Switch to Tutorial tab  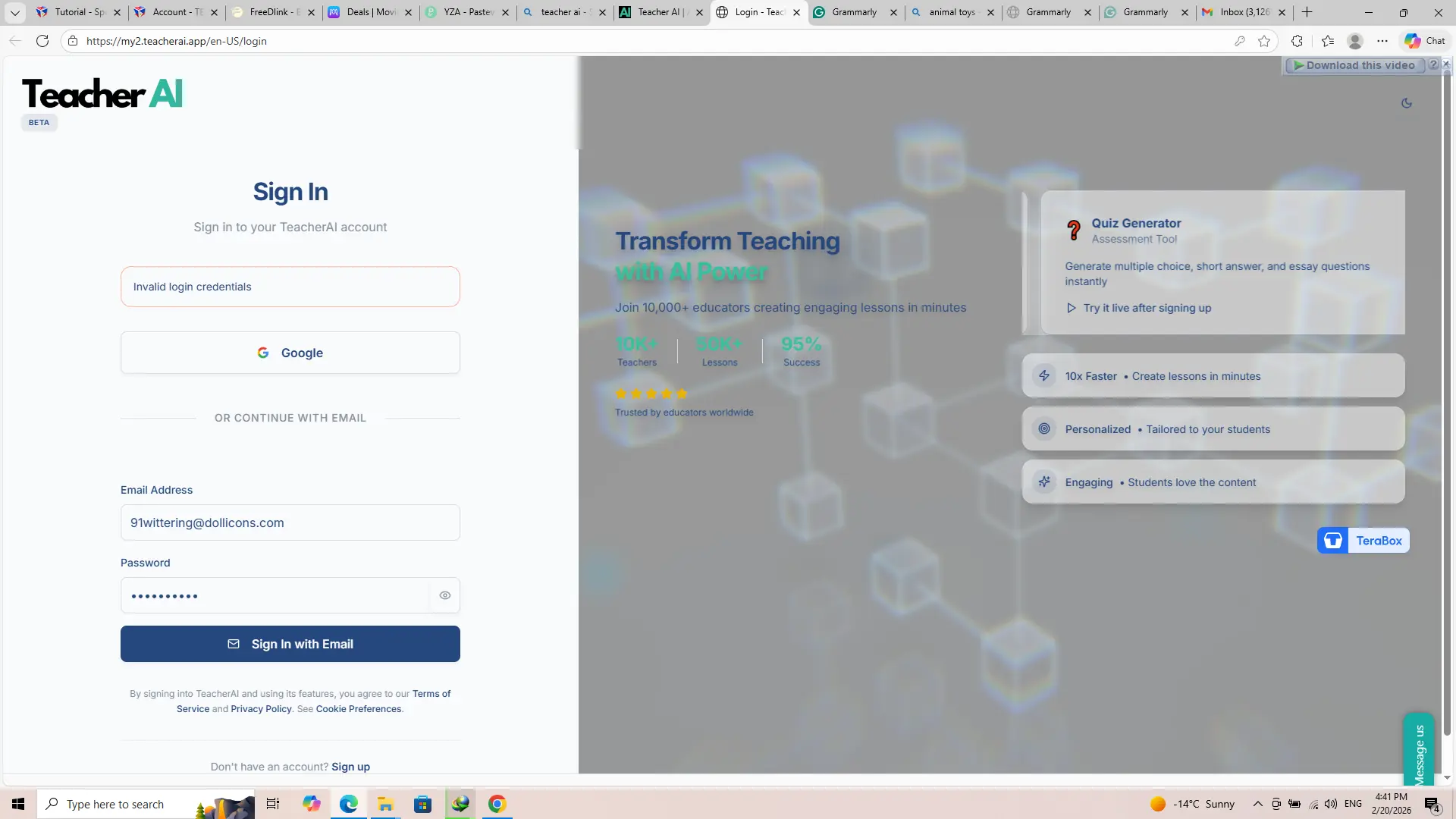pyautogui.click(x=79, y=12)
